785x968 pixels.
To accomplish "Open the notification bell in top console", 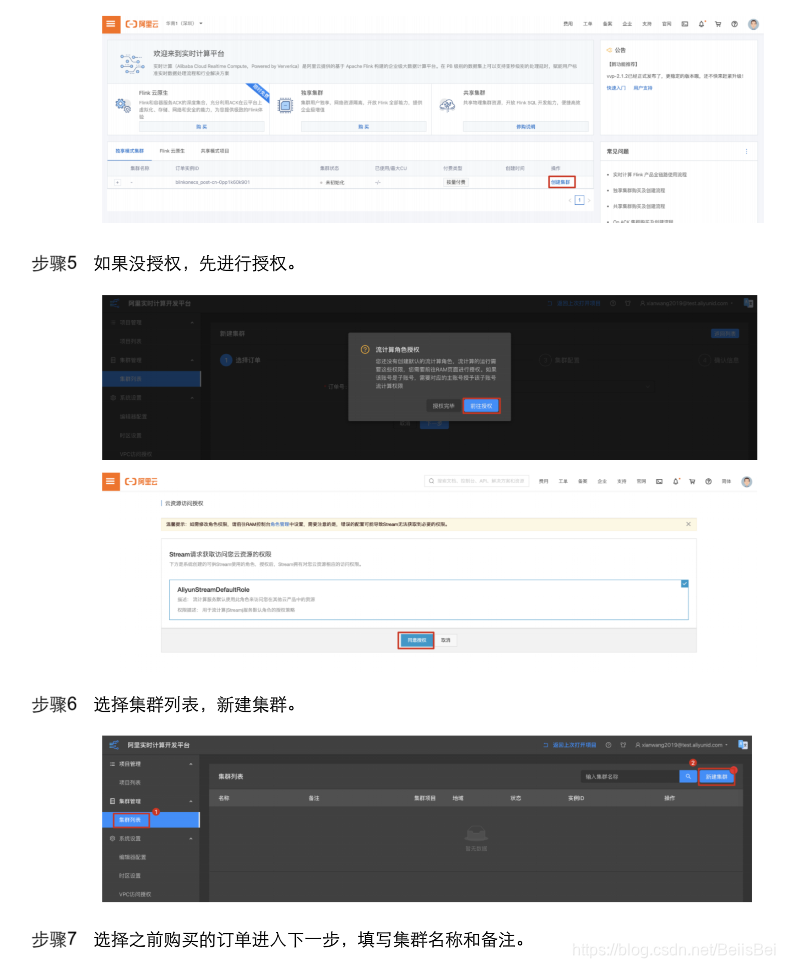I will point(702,24).
